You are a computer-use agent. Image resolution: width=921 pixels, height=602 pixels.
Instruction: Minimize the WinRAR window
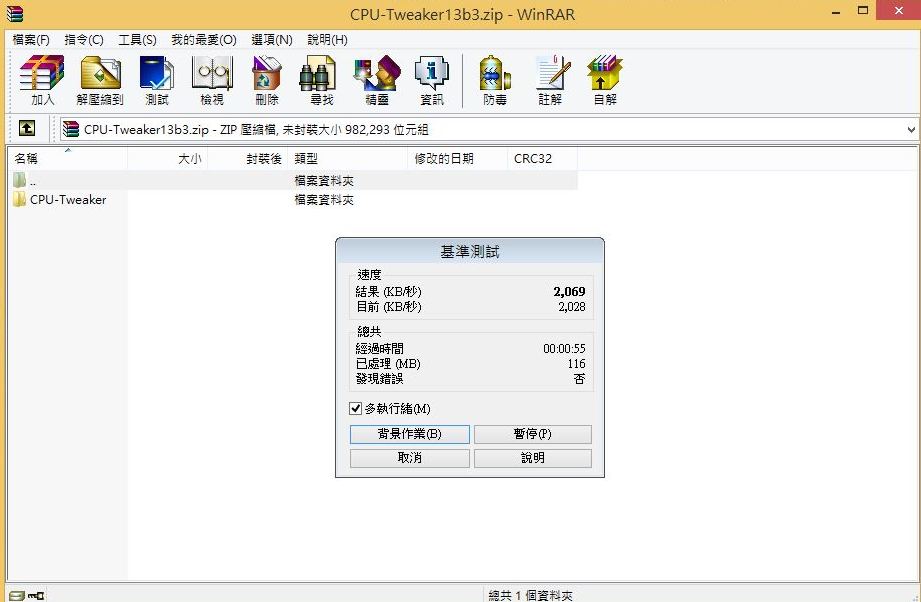pos(836,11)
